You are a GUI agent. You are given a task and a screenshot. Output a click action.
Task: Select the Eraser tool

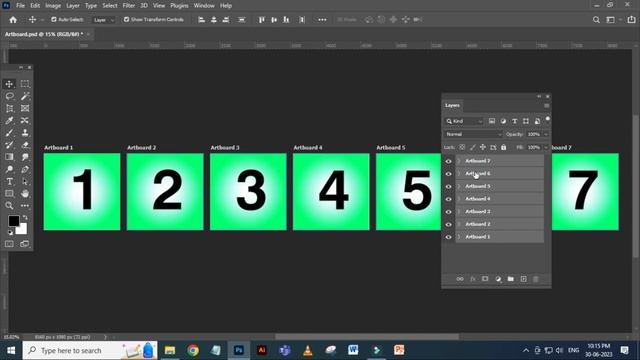25,145
